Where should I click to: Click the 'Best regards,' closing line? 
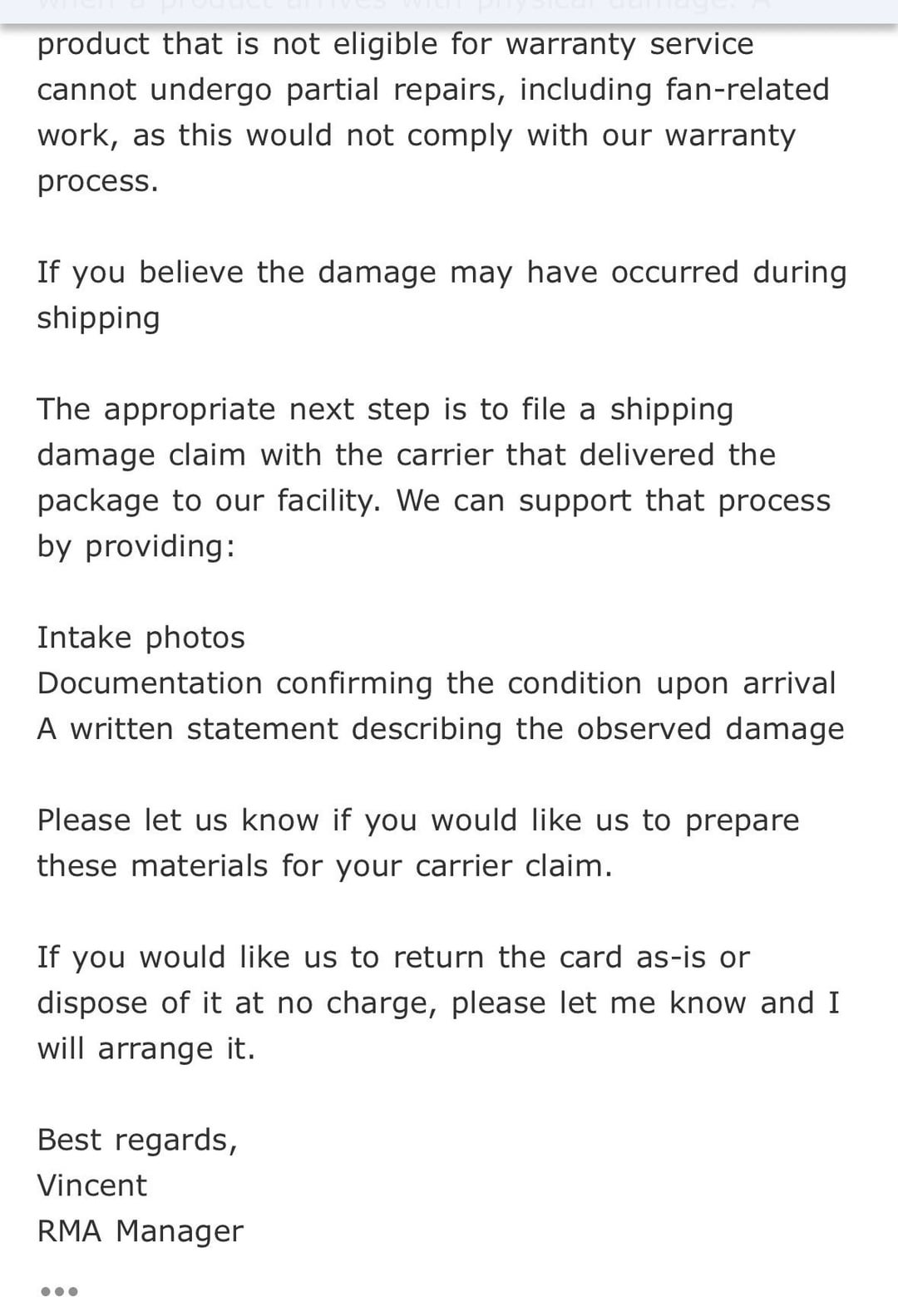137,1140
